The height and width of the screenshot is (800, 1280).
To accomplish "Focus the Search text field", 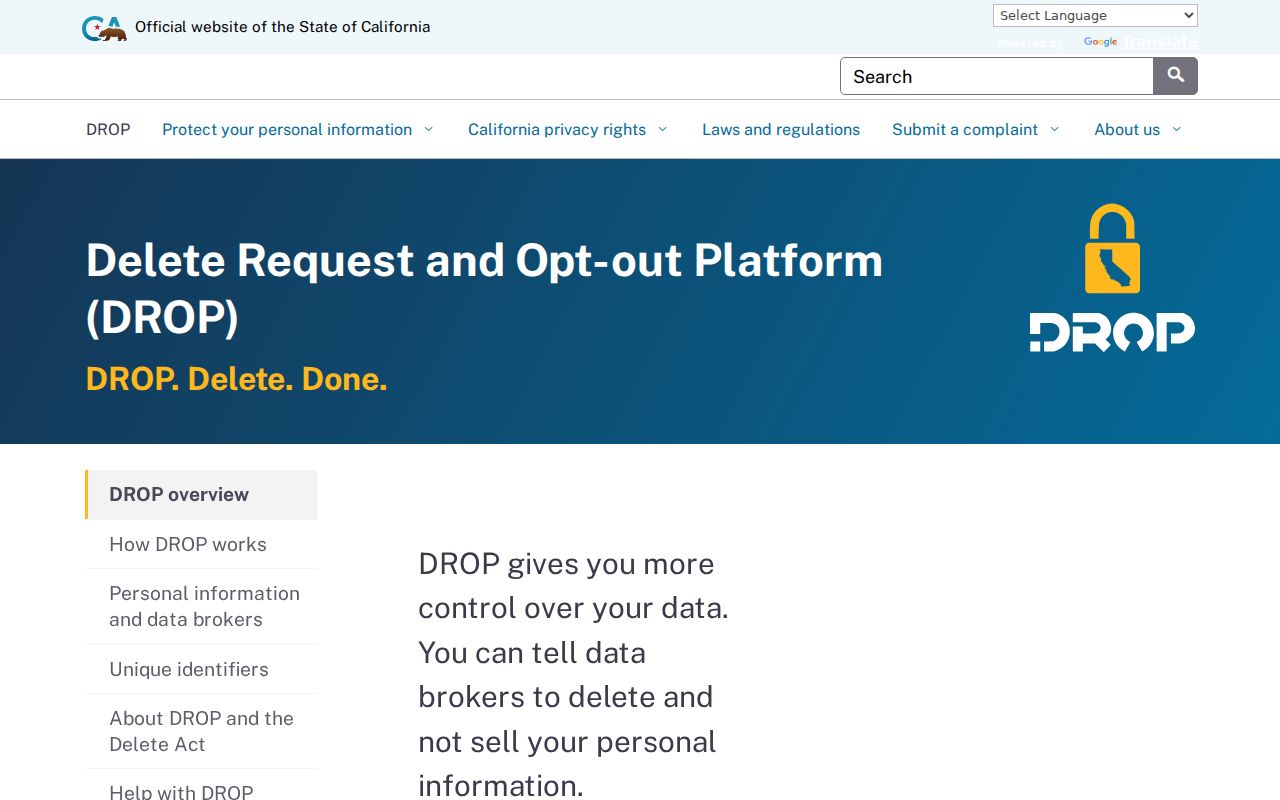I will (997, 76).
